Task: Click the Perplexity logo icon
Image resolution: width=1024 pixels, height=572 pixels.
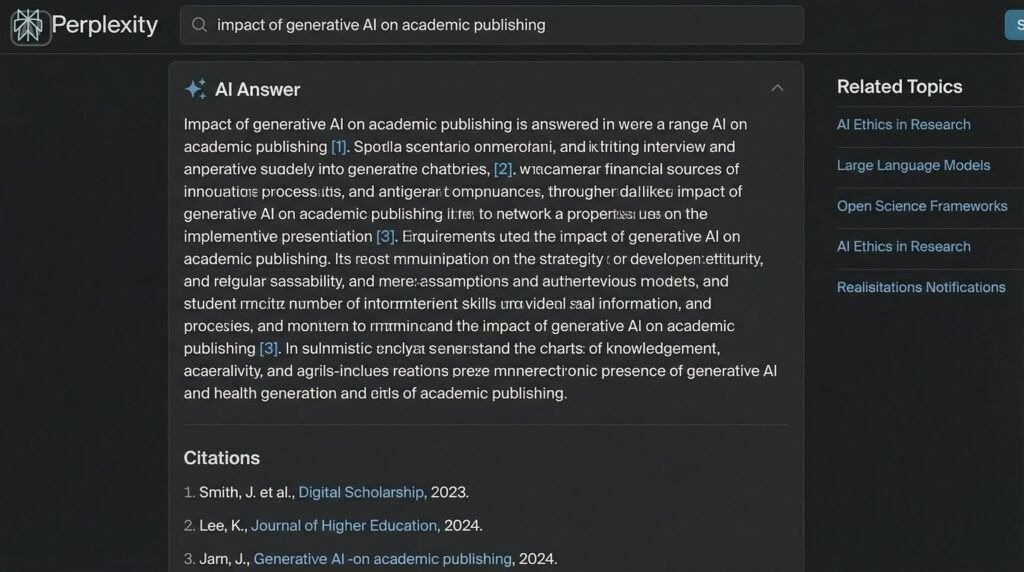Action: [x=29, y=26]
